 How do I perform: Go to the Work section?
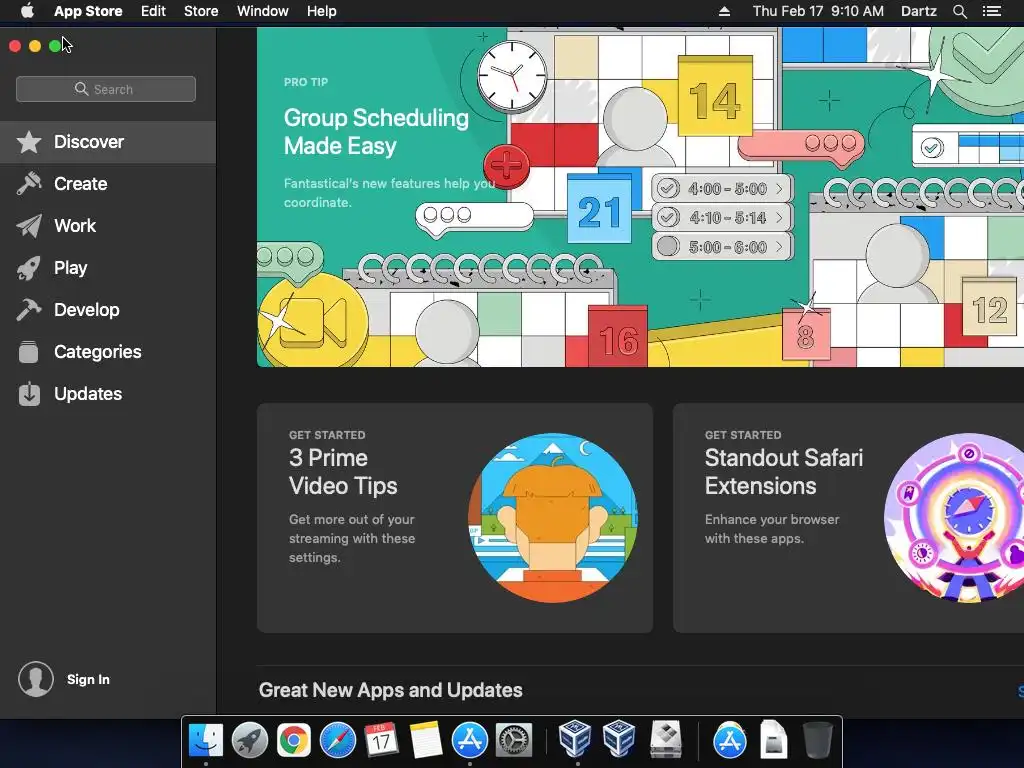[x=108, y=226]
